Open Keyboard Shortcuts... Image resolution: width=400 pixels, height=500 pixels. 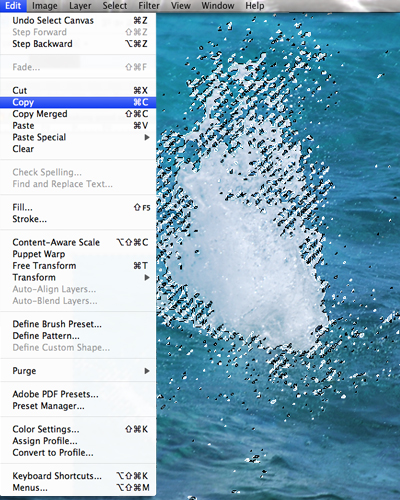coord(78,476)
